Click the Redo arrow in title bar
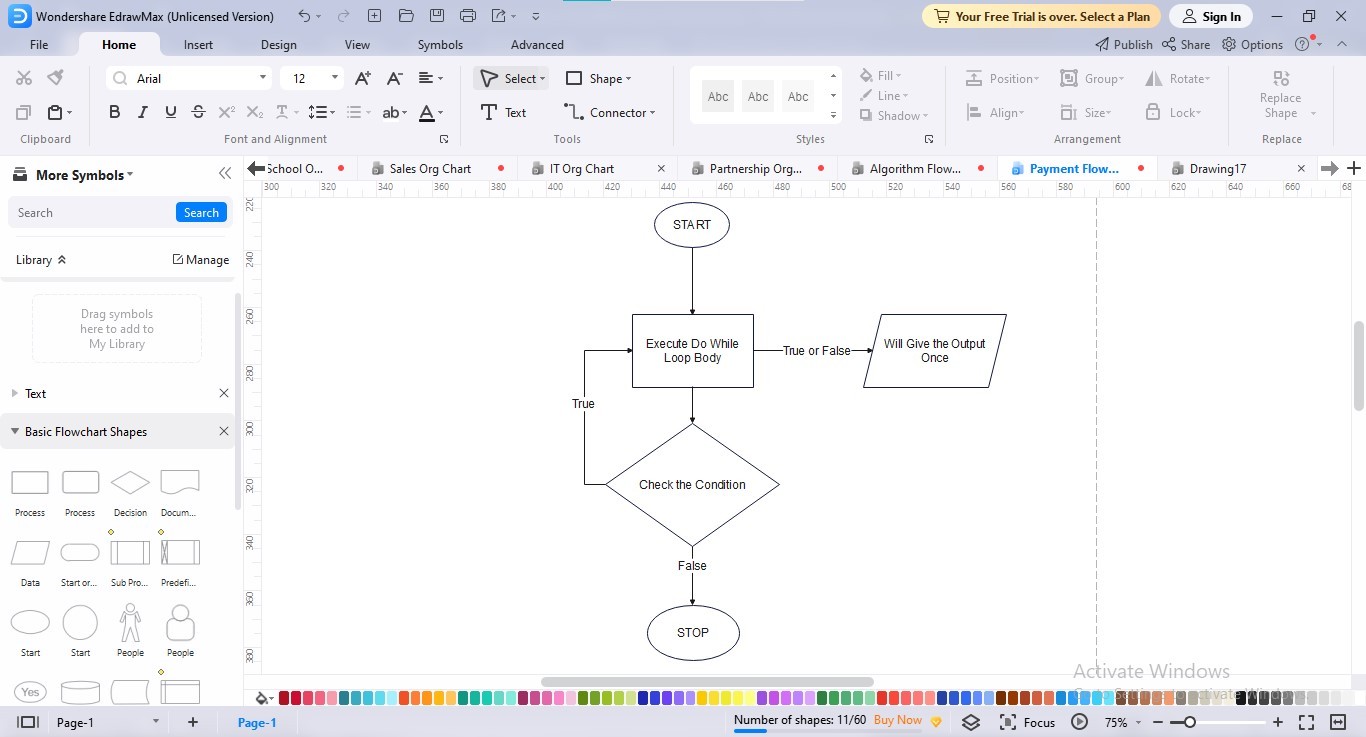The image size is (1366, 737). coord(343,16)
